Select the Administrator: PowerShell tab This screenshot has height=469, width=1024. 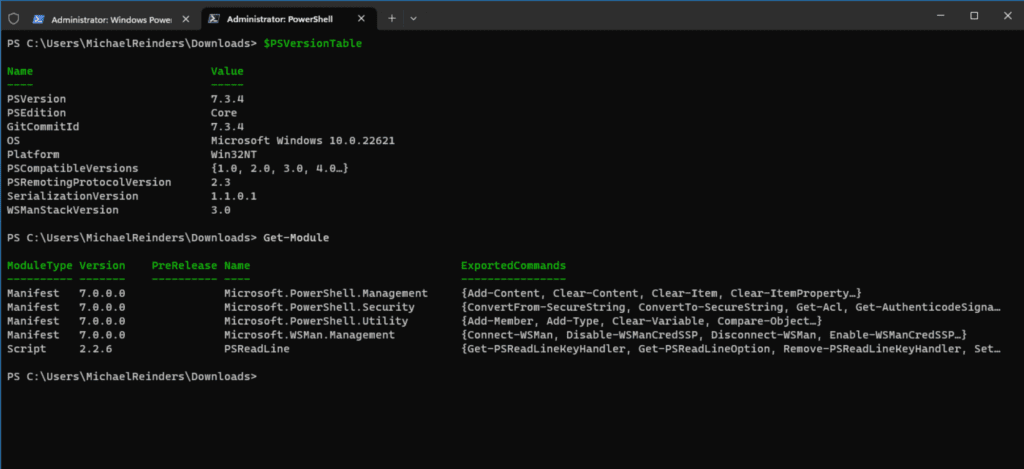click(x=289, y=19)
